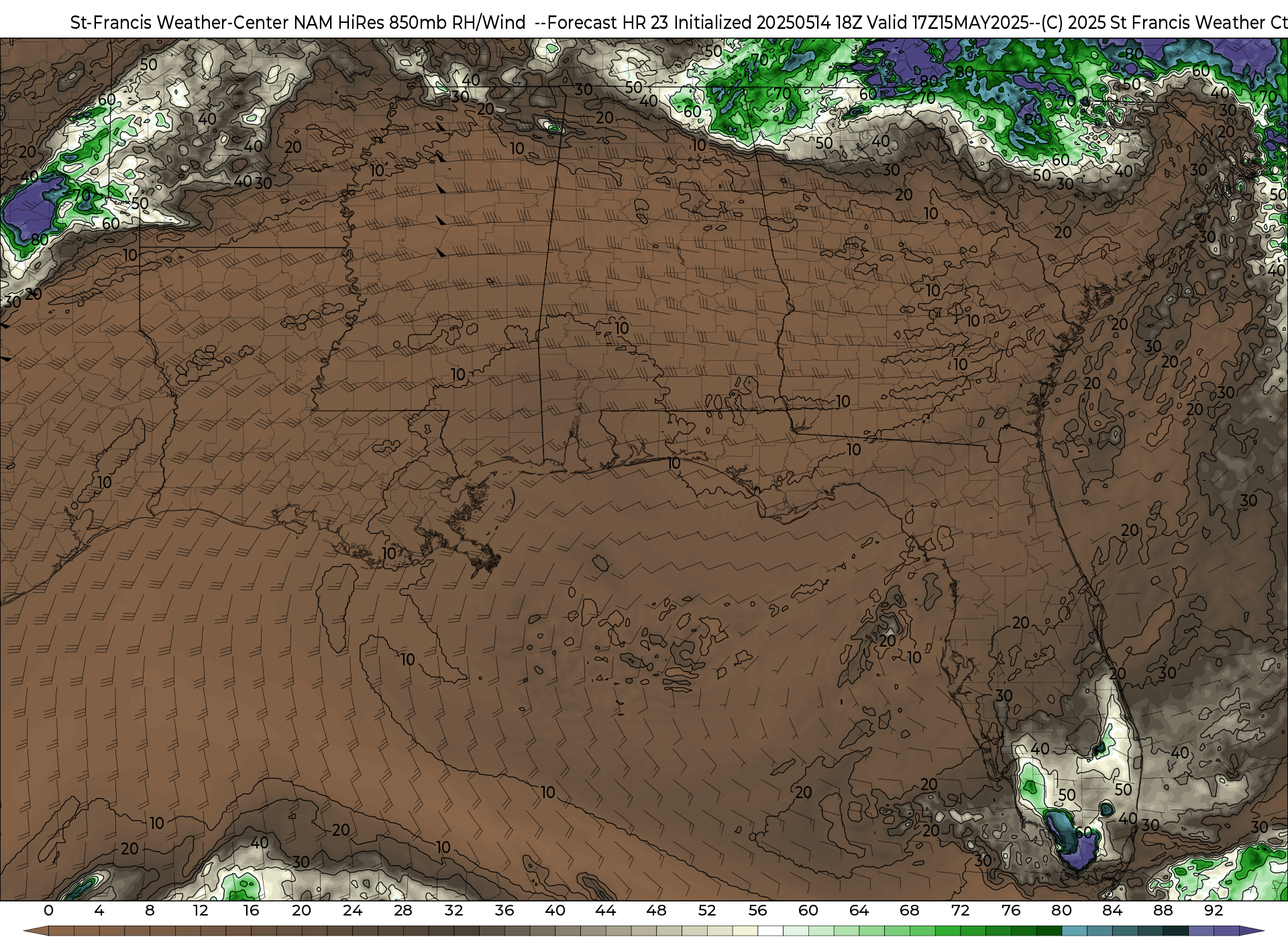Click the green color bar segment under label 72

(973, 931)
